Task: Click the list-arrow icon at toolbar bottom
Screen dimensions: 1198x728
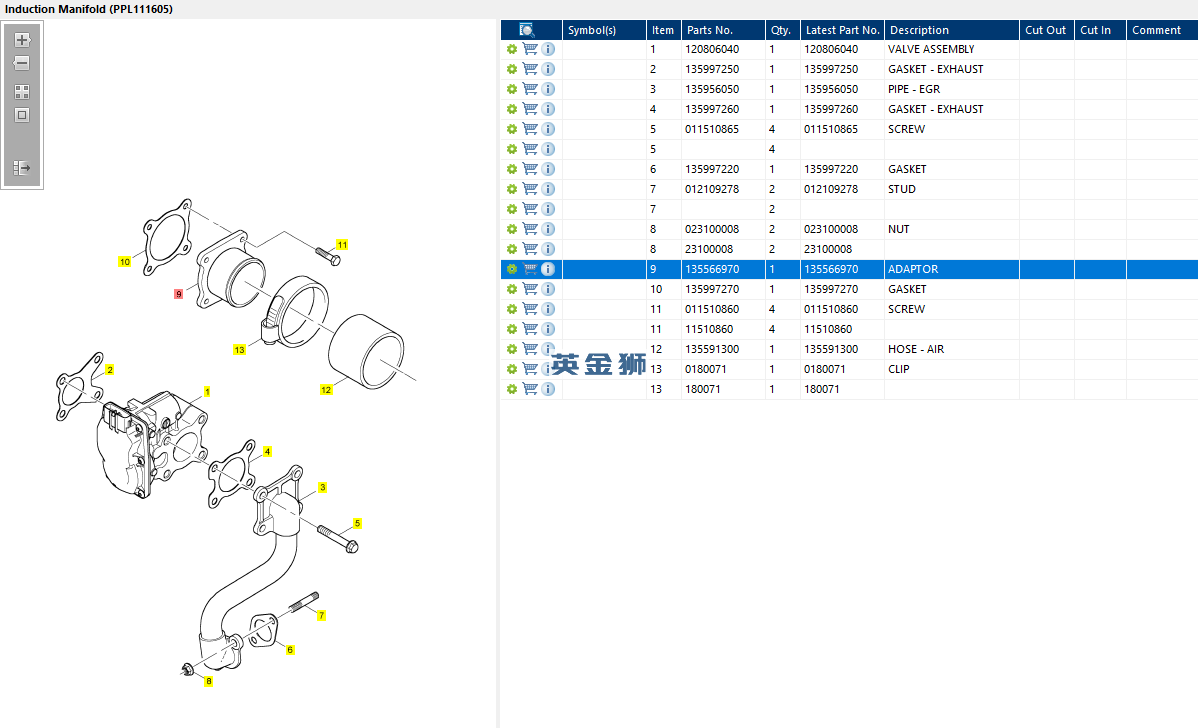Action: [x=22, y=167]
